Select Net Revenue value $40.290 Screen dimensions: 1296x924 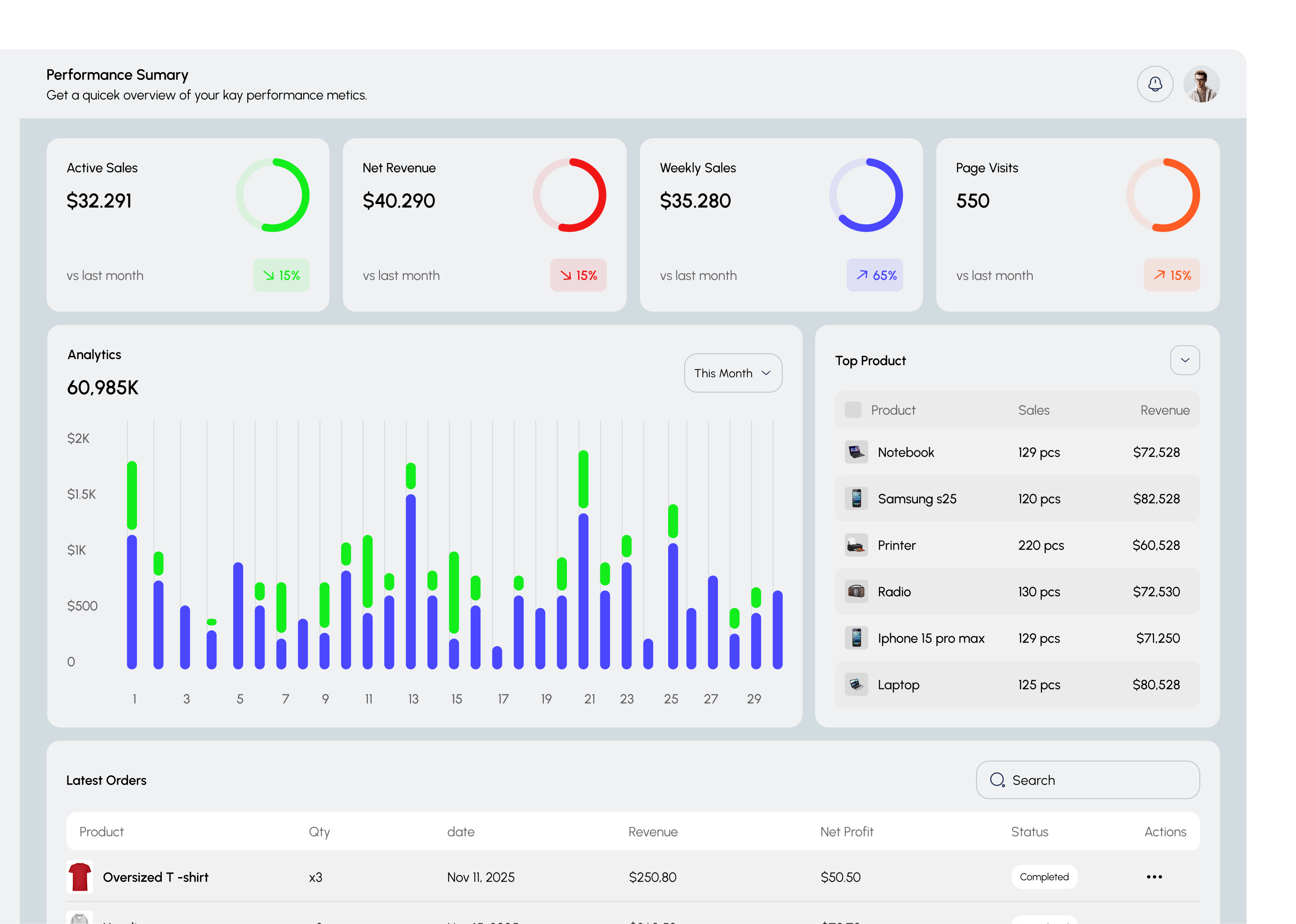coord(399,201)
